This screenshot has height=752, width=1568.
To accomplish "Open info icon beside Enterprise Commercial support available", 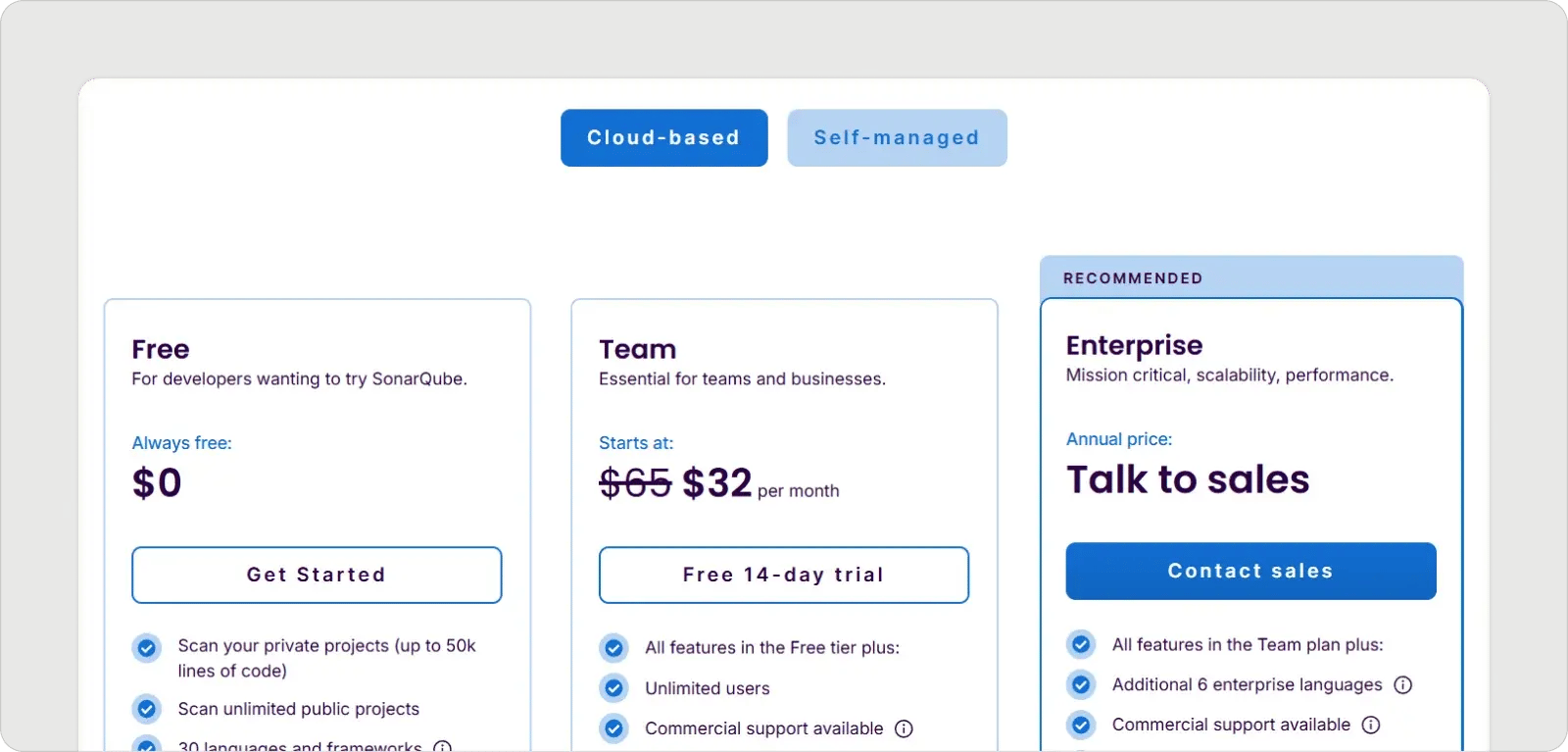I will pyautogui.click(x=1371, y=725).
